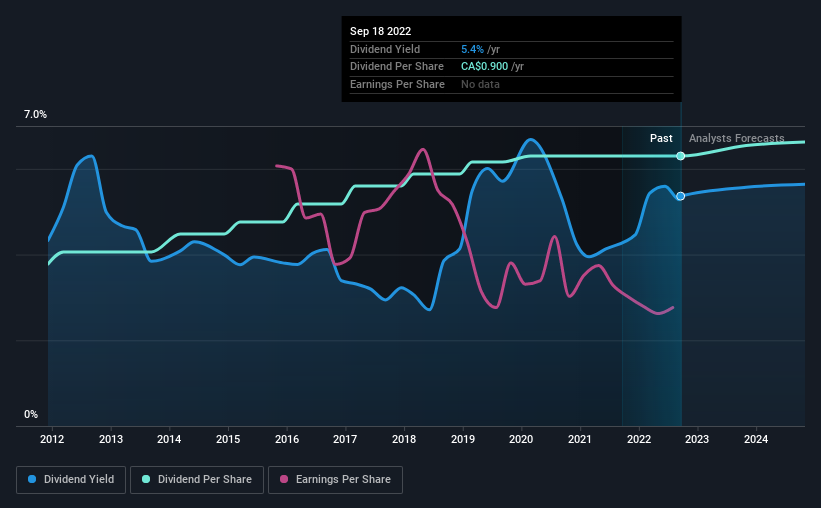
Task: Click the 2017 x-axis label
Action: (x=345, y=439)
